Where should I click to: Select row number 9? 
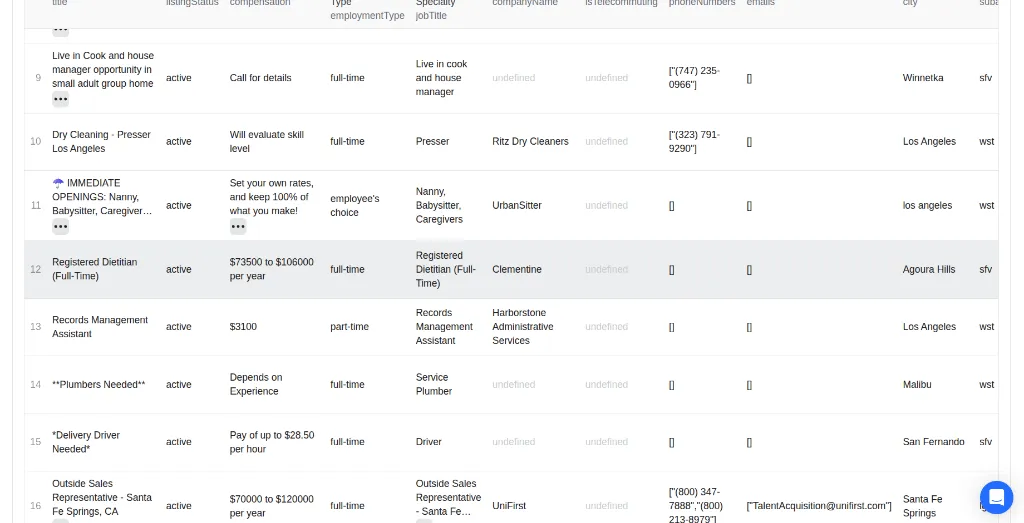(38, 78)
